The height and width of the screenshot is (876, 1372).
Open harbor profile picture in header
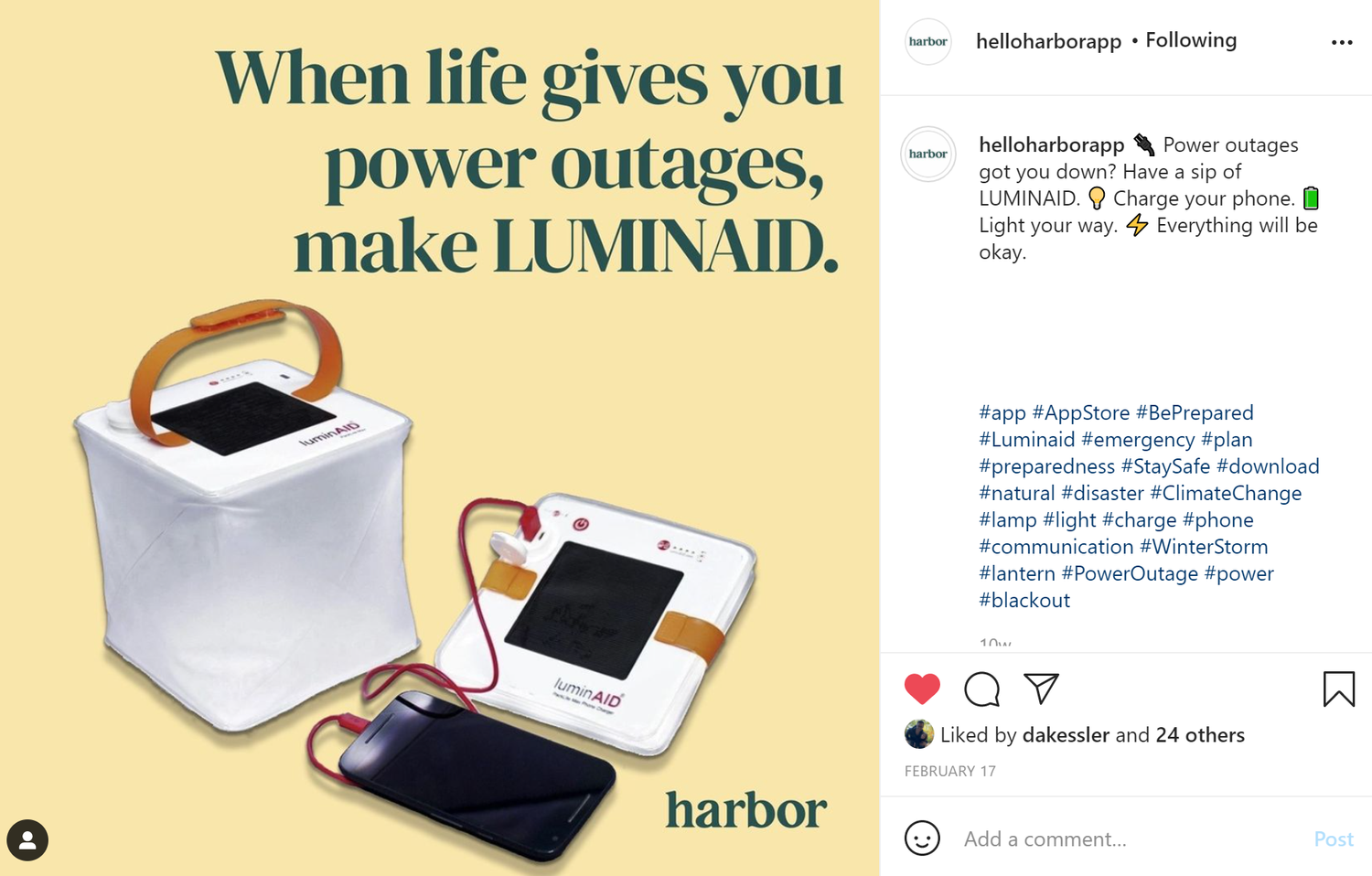click(x=928, y=42)
